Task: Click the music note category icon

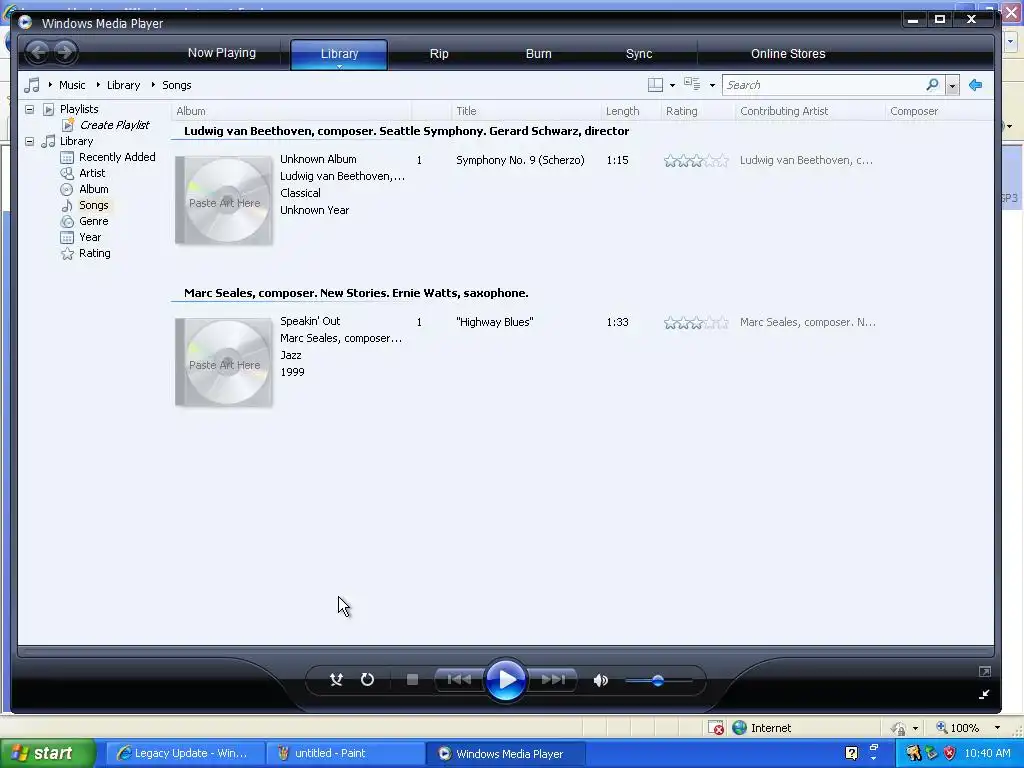Action: (x=31, y=85)
